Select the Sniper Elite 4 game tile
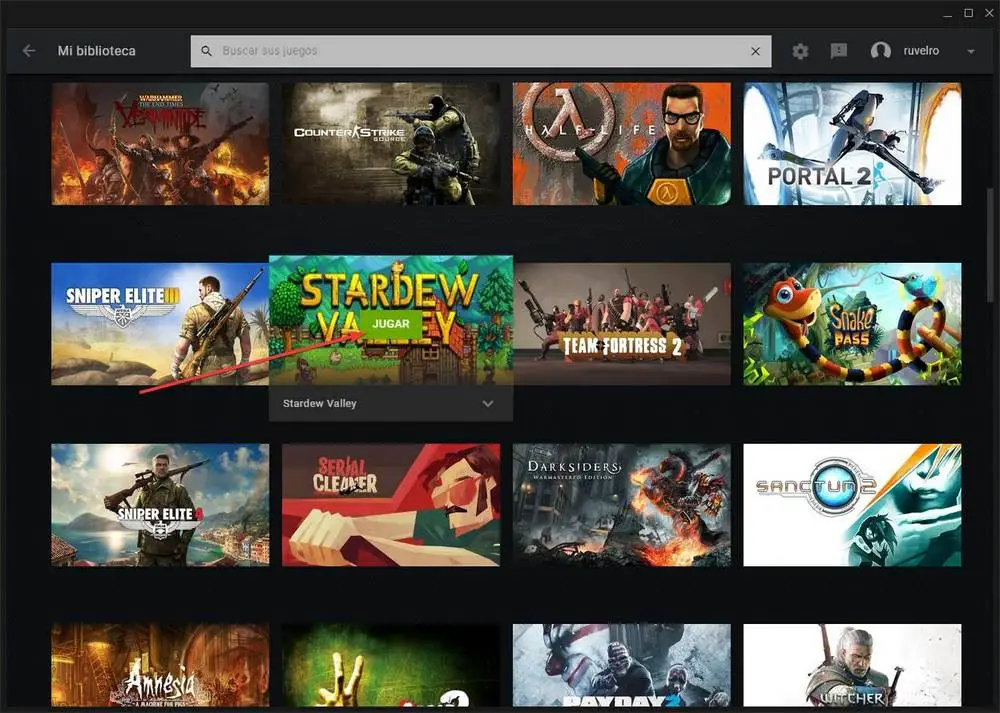Viewport: 1000px width, 713px height. pyautogui.click(x=160, y=505)
